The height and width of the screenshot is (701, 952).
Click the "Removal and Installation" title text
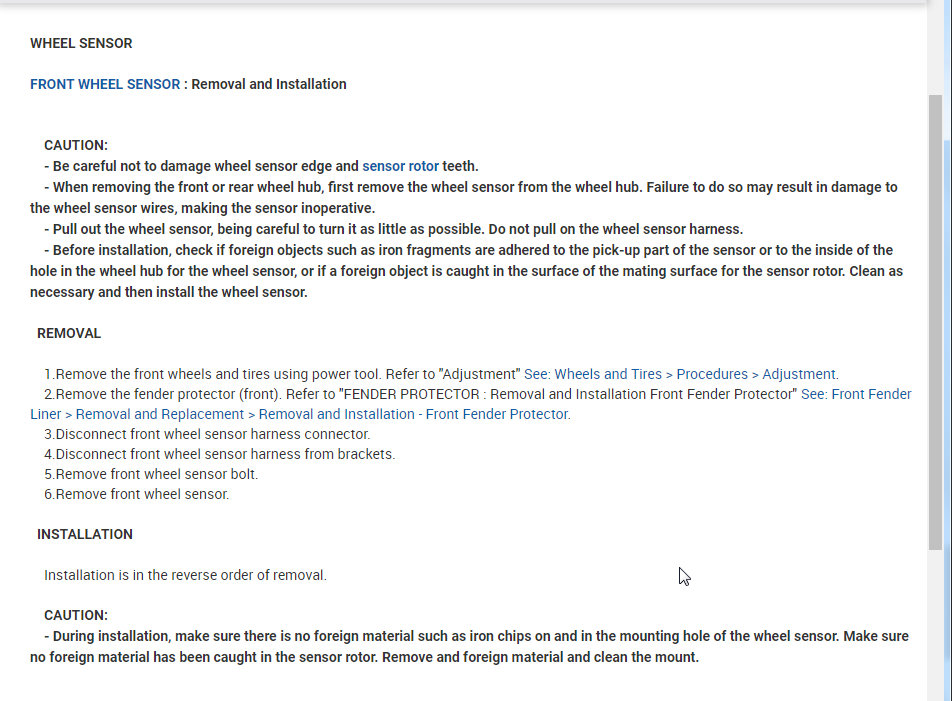click(x=268, y=85)
